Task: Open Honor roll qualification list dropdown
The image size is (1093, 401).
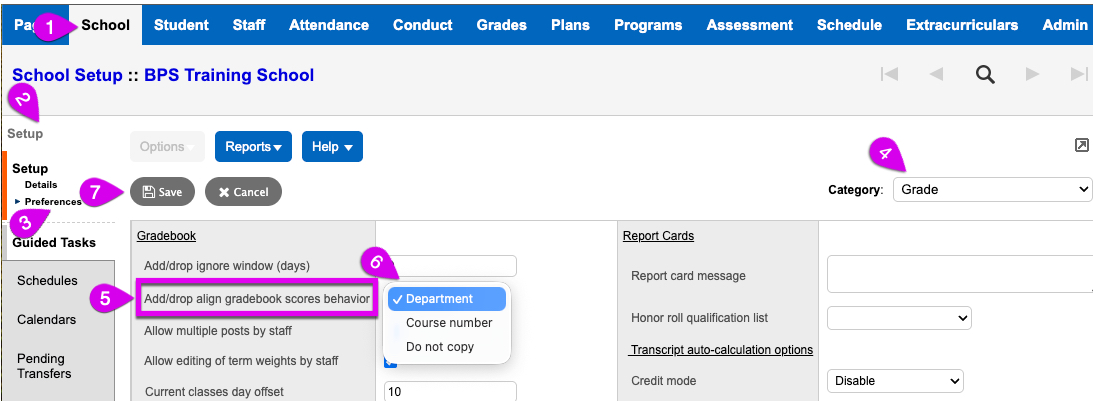Action: coord(899,318)
